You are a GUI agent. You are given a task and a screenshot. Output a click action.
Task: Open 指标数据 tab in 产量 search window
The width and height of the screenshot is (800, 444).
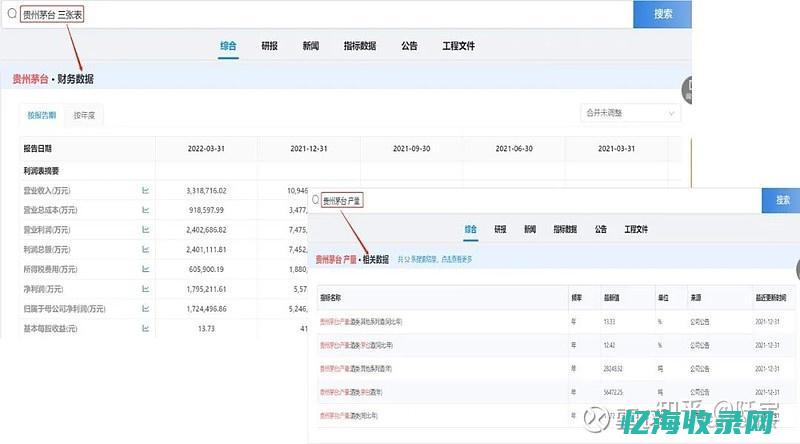(565, 229)
